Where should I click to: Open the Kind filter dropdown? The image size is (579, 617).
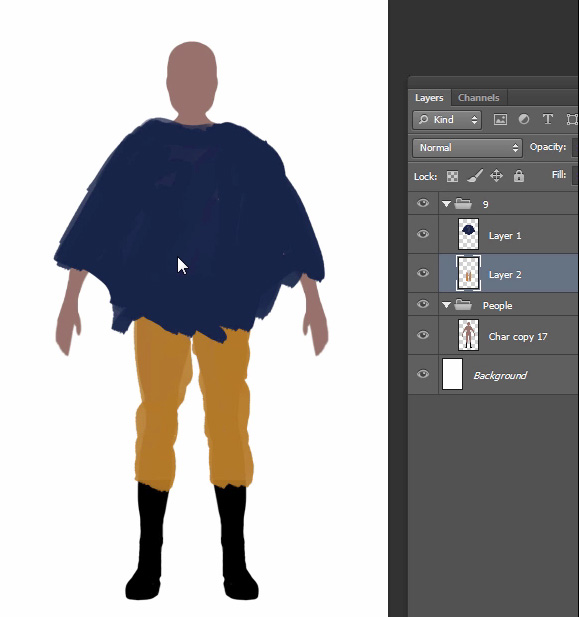click(447, 120)
